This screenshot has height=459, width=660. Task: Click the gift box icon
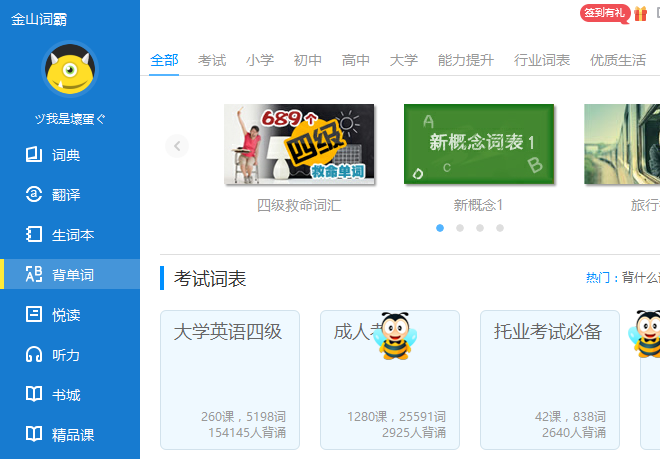(640, 13)
